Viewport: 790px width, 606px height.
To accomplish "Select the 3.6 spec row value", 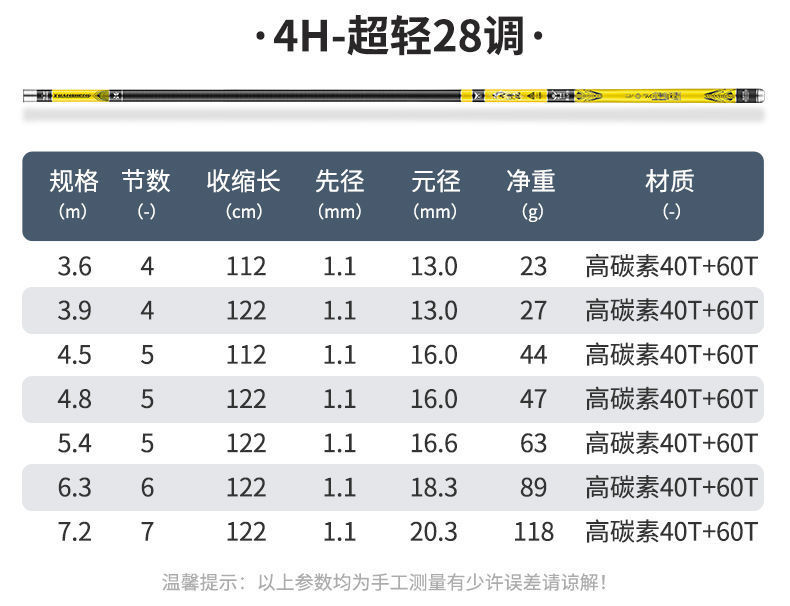I will coord(75,266).
